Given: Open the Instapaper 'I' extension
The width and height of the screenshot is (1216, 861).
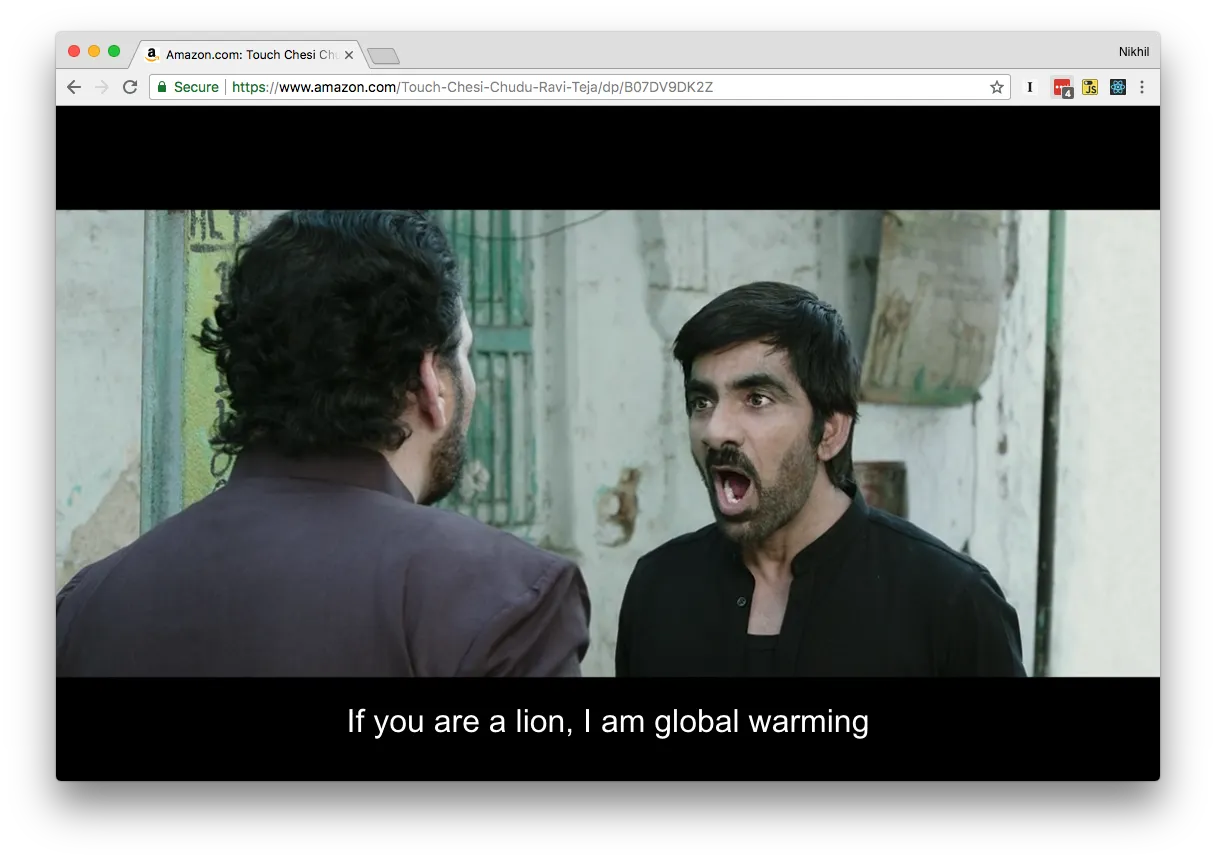Looking at the screenshot, I should tap(1030, 87).
